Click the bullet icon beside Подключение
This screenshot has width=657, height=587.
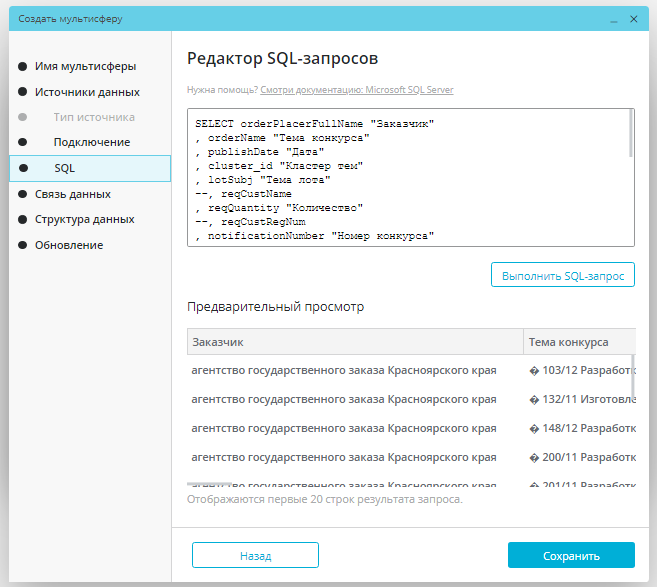(x=23, y=142)
